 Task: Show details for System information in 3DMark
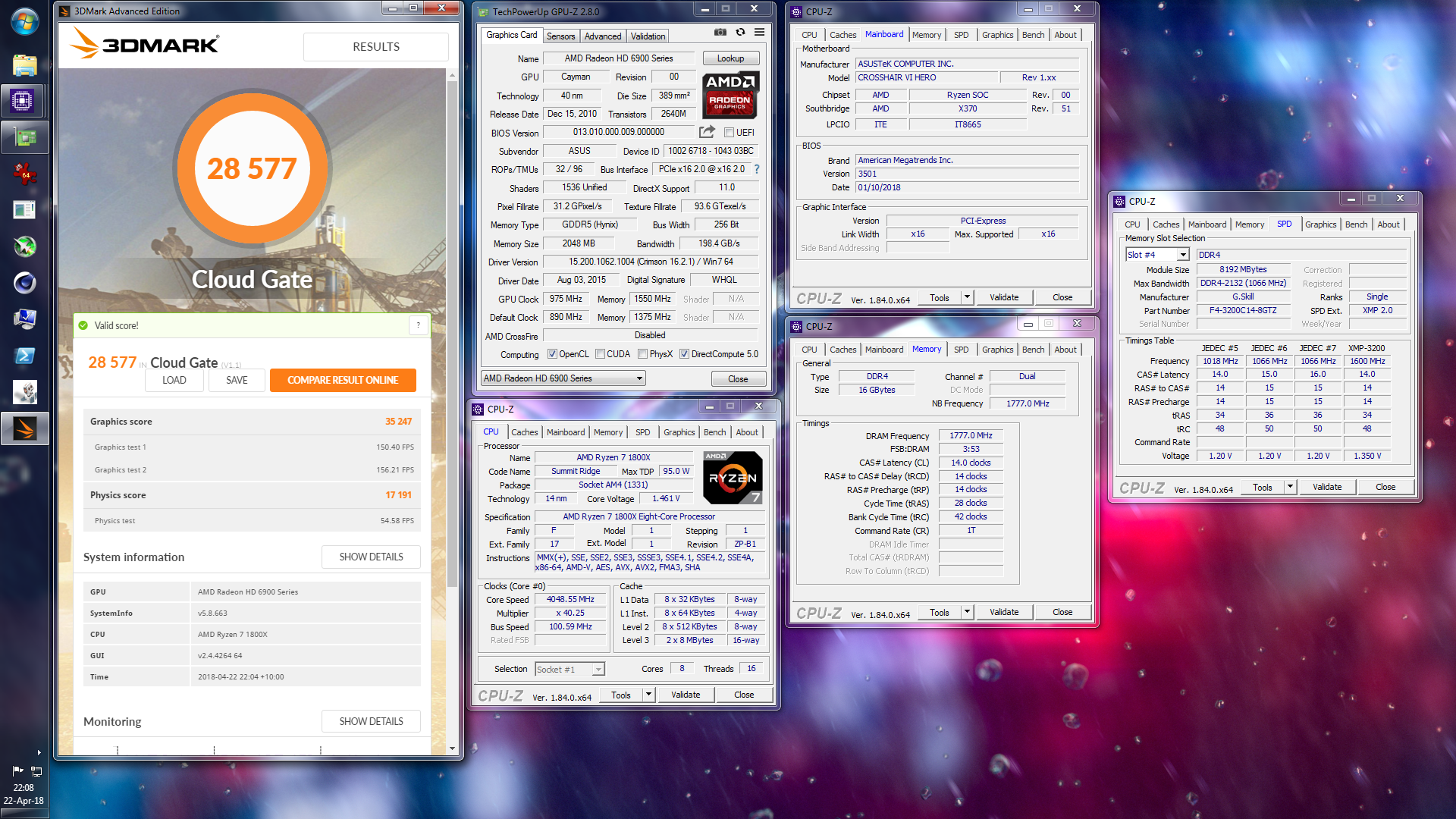pyautogui.click(x=371, y=557)
